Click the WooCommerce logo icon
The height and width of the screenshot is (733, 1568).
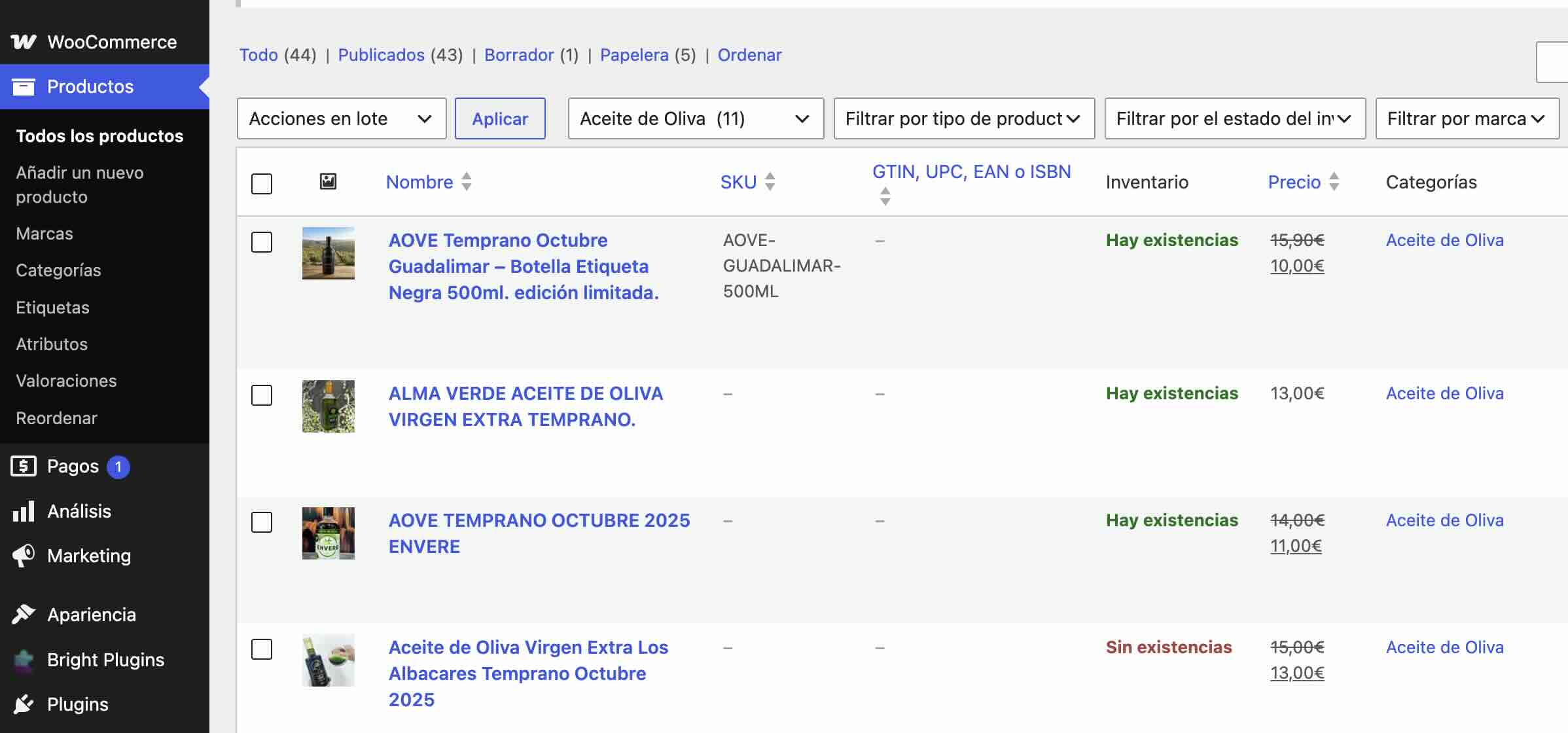[24, 42]
